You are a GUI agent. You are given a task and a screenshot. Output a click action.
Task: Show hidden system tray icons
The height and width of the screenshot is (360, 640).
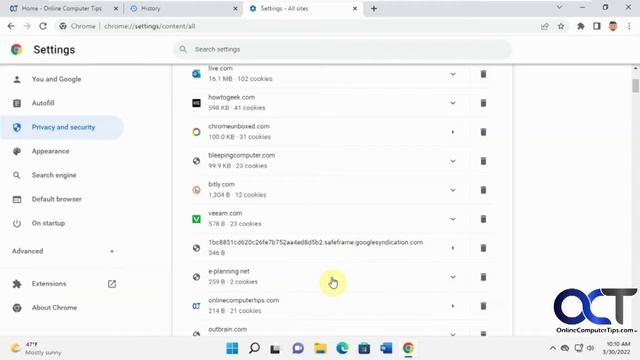(553, 348)
